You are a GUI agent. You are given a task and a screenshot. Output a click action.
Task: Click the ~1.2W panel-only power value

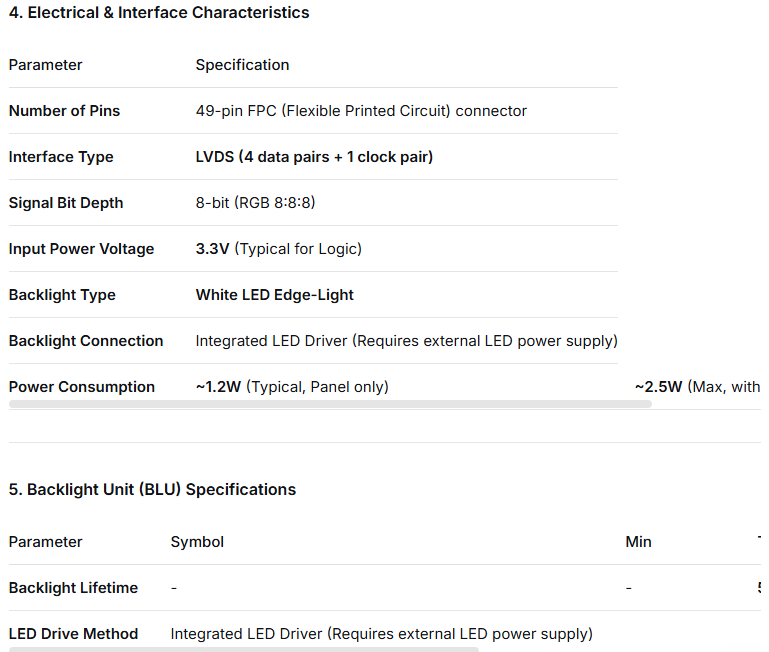click(x=292, y=387)
